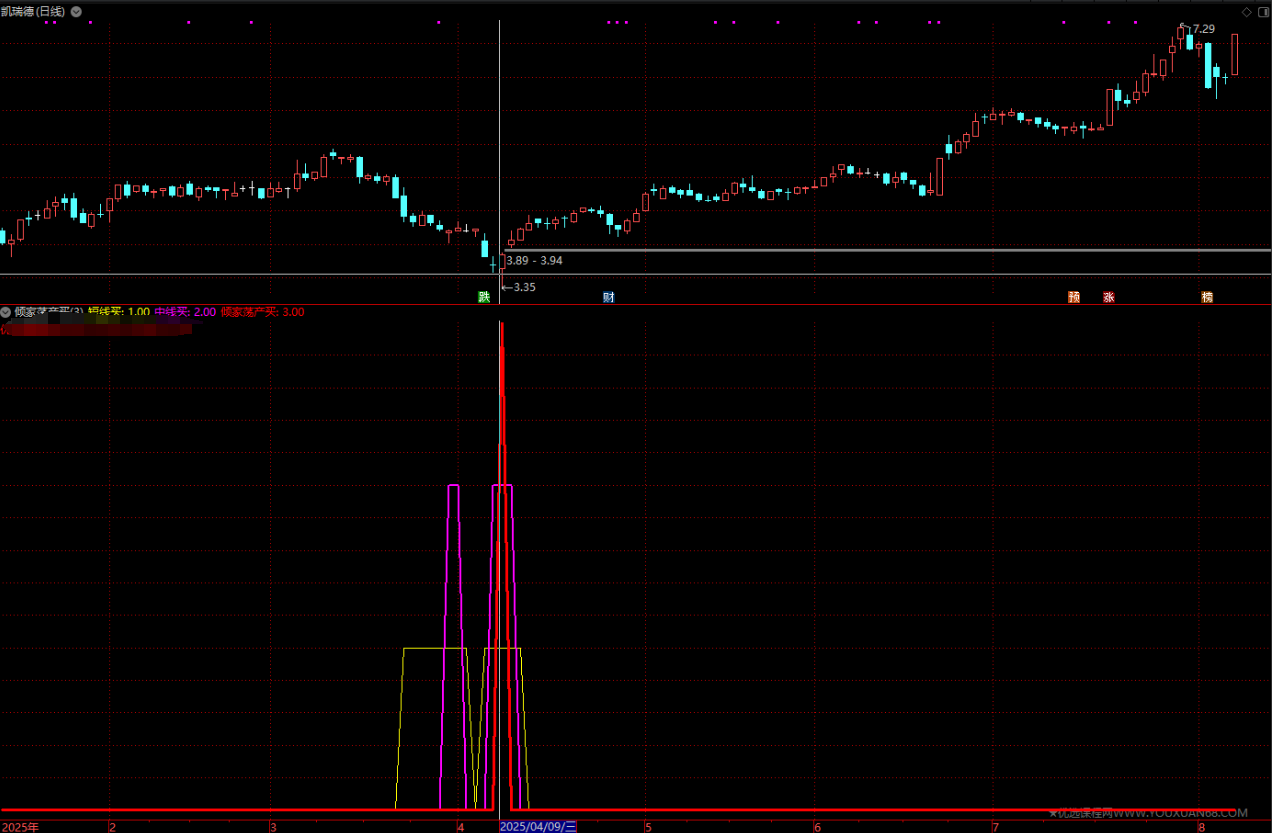The image size is (1272, 833).
Task: Select the 短线买 indicator label
Action: 118,312
